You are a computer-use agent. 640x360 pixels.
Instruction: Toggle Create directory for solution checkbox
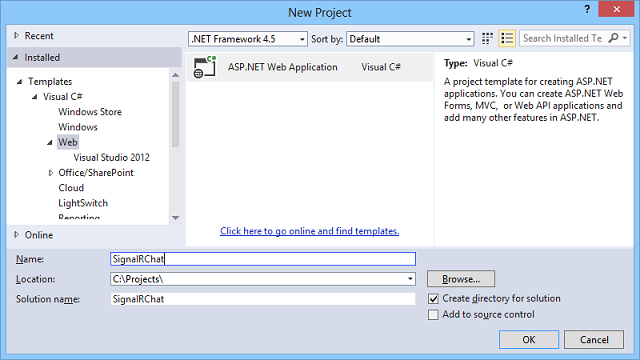click(x=433, y=299)
